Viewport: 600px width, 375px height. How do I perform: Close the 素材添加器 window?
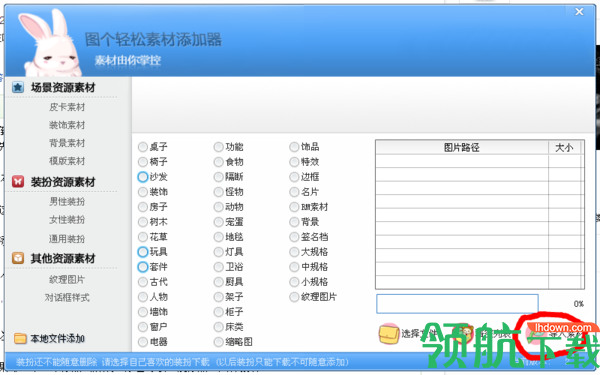[x=579, y=12]
